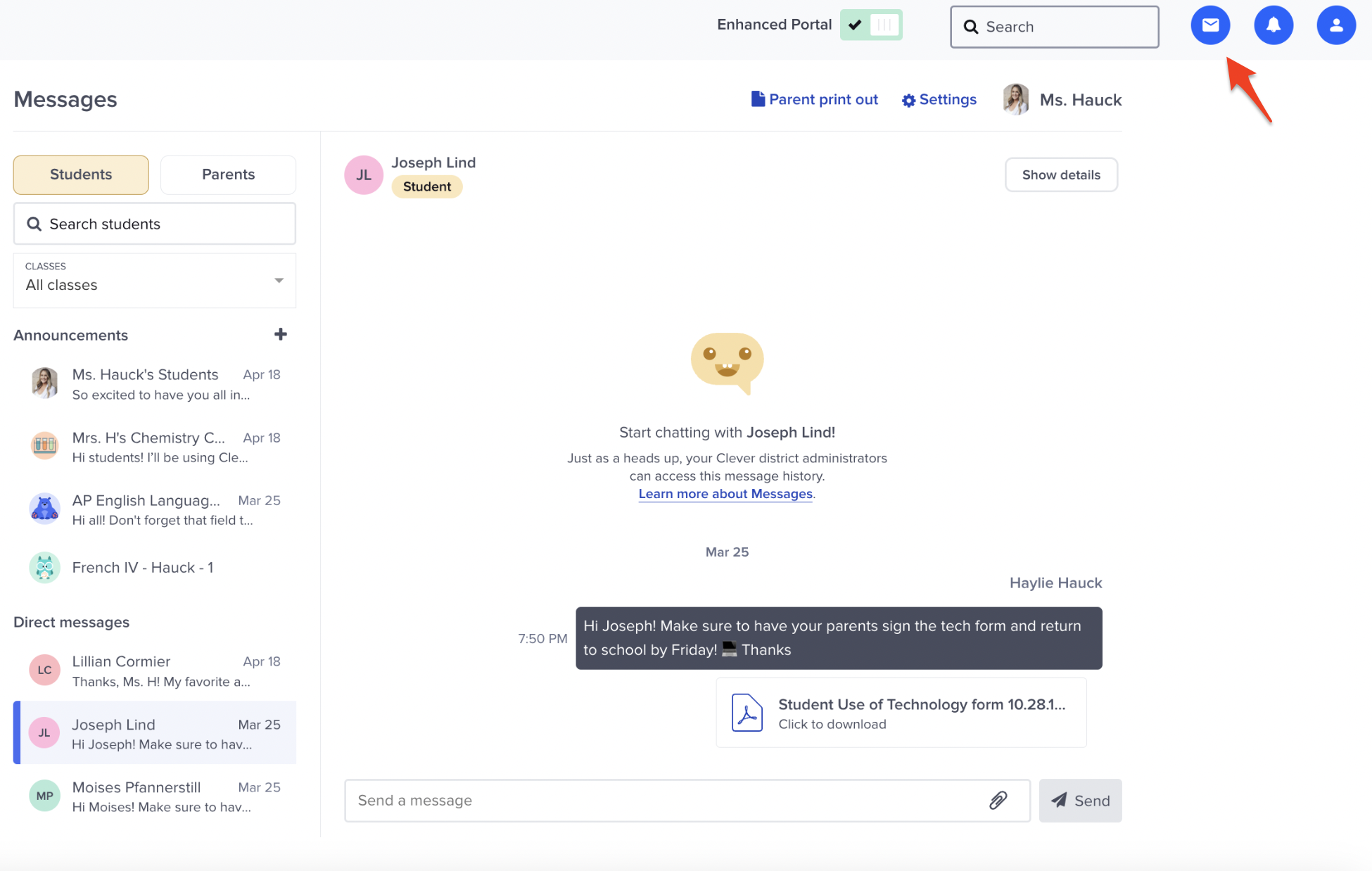Select the Students tab
1372x871 pixels.
[80, 174]
